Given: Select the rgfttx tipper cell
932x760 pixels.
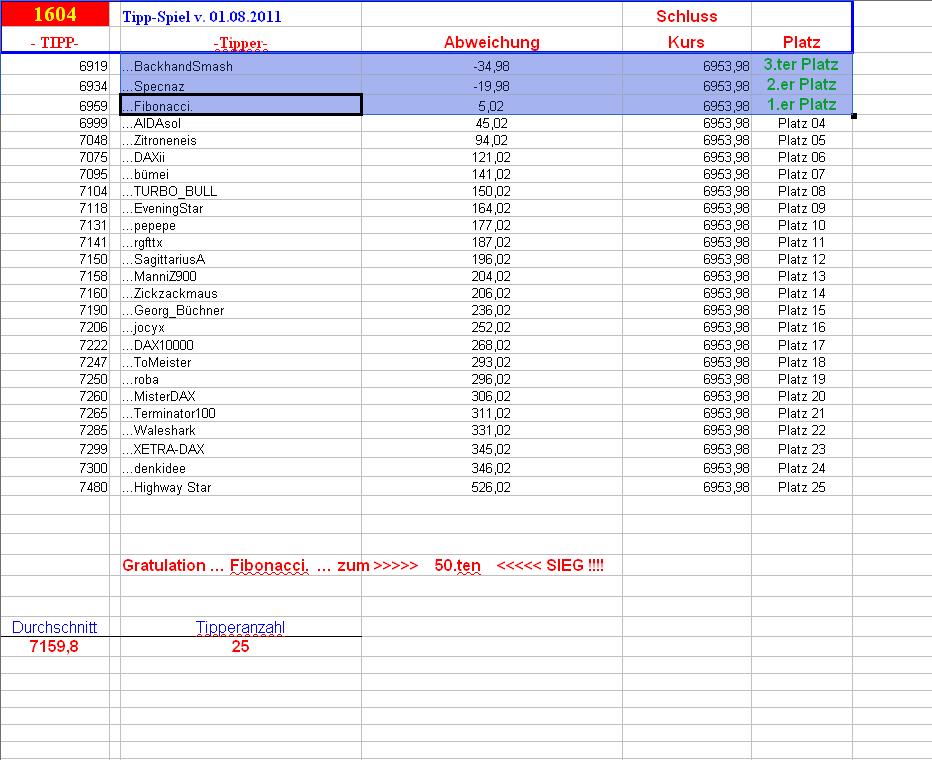Looking at the screenshot, I should (x=241, y=242).
